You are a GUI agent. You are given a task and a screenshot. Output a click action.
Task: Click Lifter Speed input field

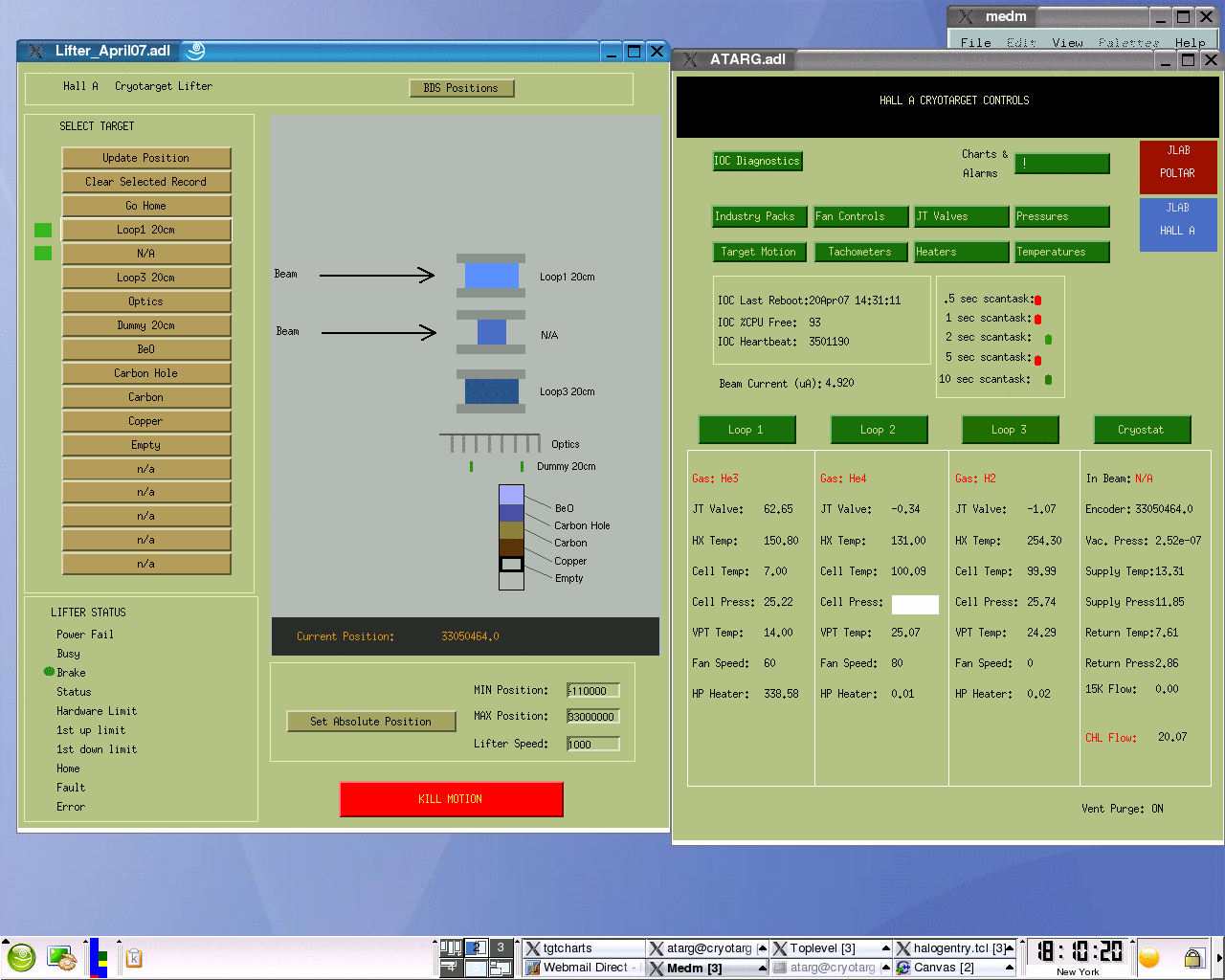(x=593, y=745)
